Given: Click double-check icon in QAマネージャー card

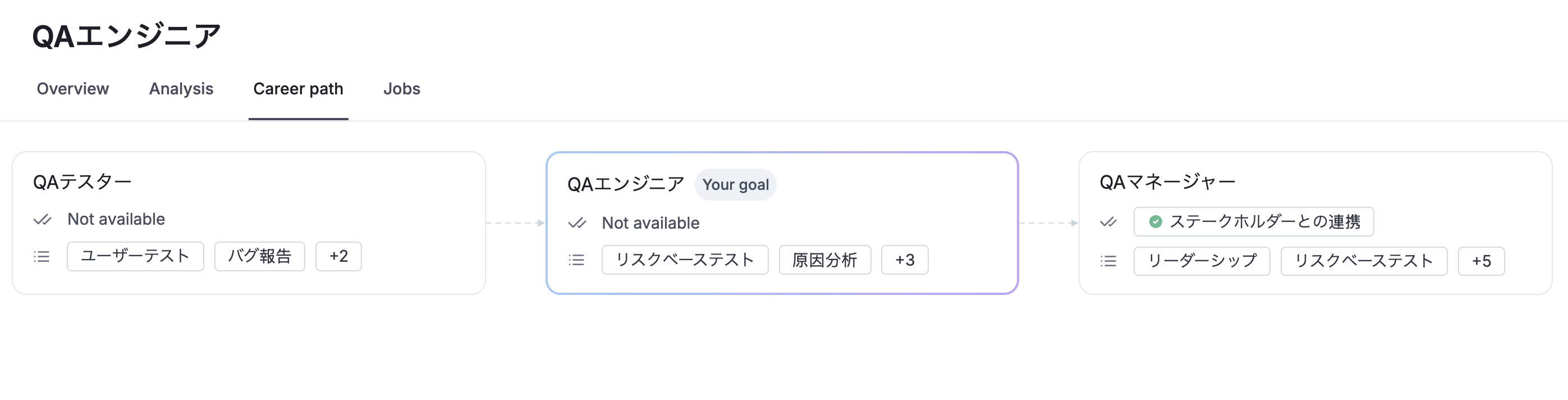Looking at the screenshot, I should pos(1108,222).
